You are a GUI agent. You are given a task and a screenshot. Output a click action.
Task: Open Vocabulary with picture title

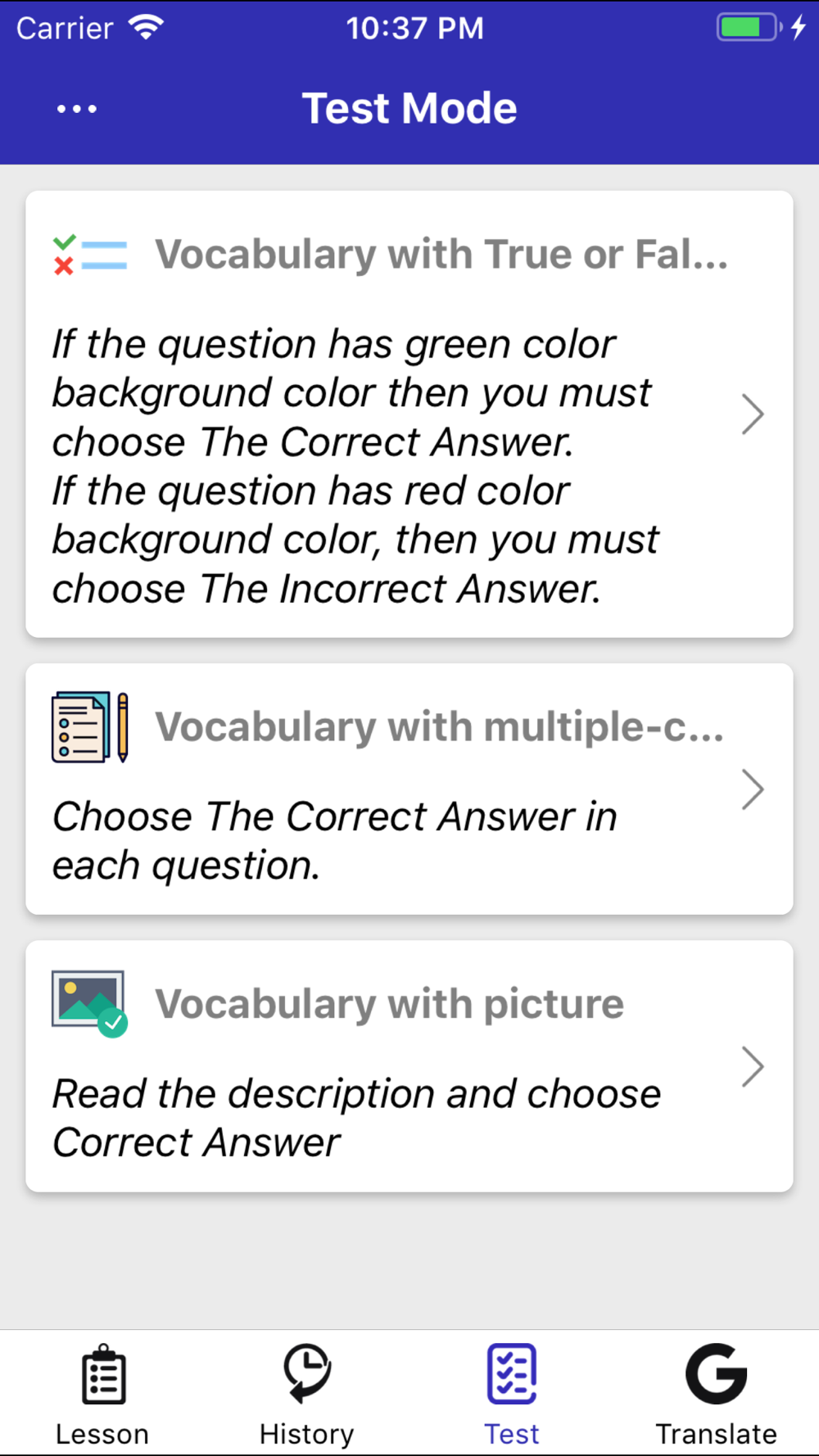pyautogui.click(x=390, y=1004)
